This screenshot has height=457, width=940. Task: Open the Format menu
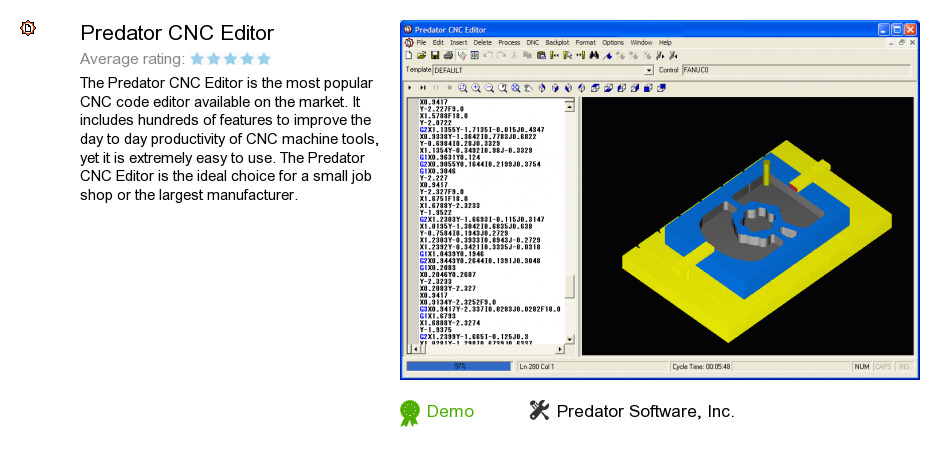tap(586, 43)
